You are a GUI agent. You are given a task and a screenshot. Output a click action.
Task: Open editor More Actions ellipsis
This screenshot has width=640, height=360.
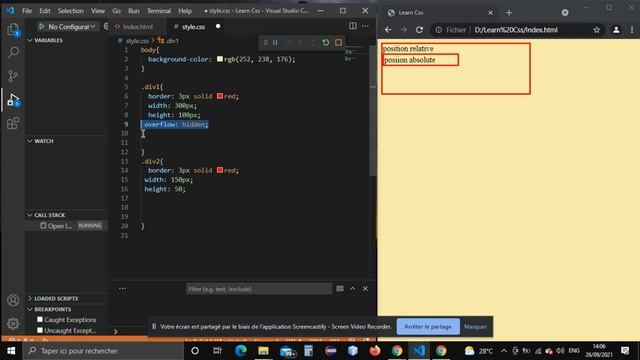point(365,26)
